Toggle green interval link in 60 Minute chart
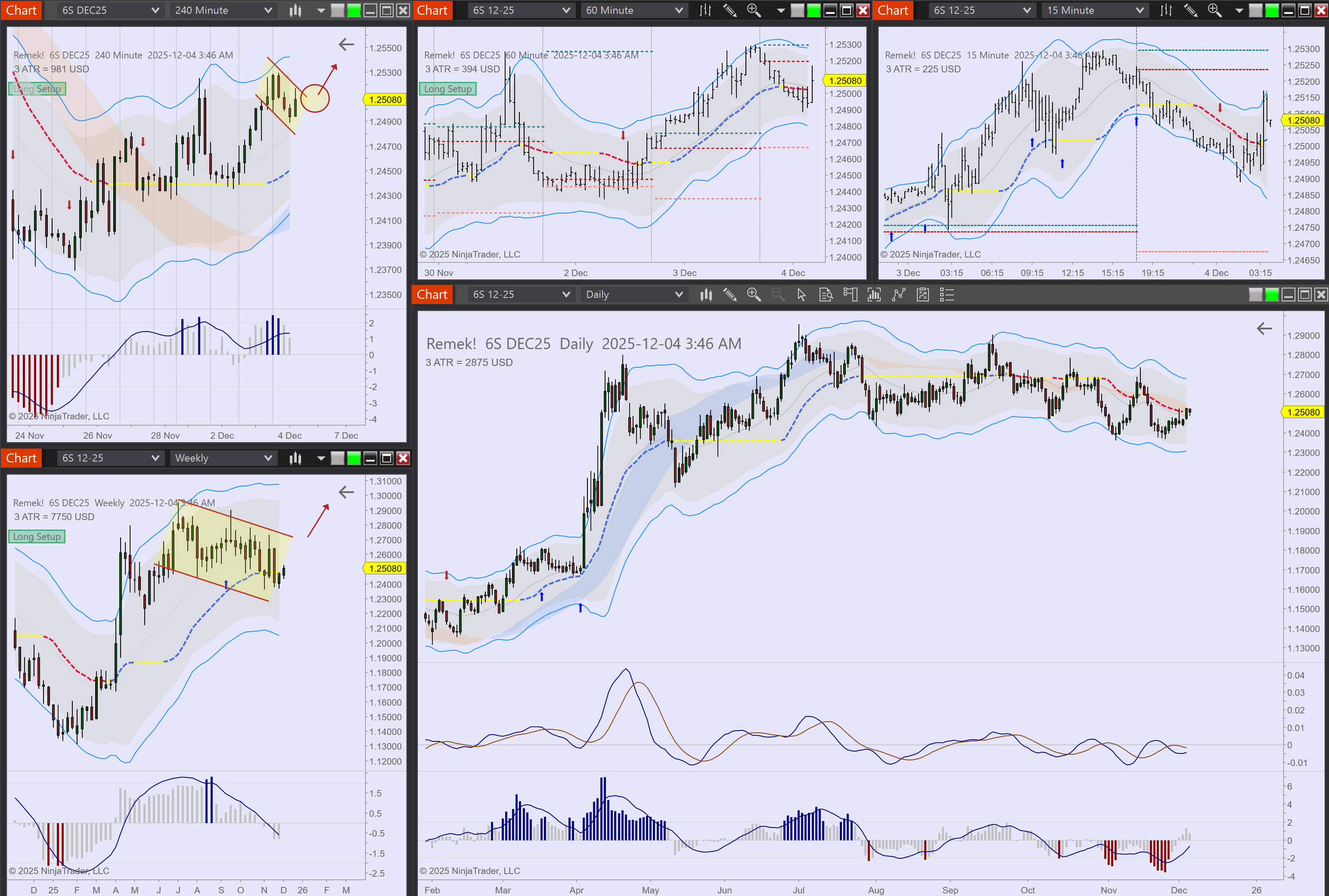Screen dimensions: 1329x896 [813, 10]
